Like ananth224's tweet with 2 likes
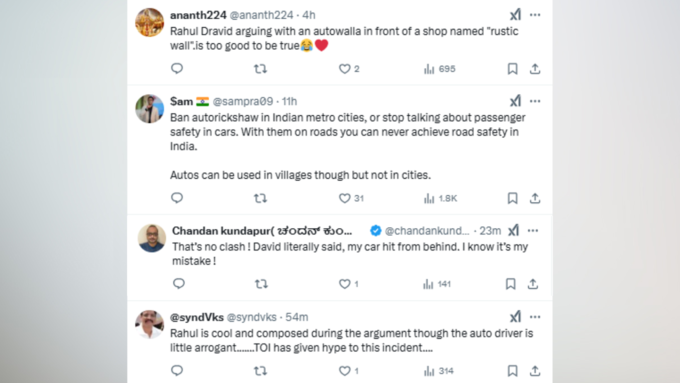The height and width of the screenshot is (383, 680). (x=349, y=69)
